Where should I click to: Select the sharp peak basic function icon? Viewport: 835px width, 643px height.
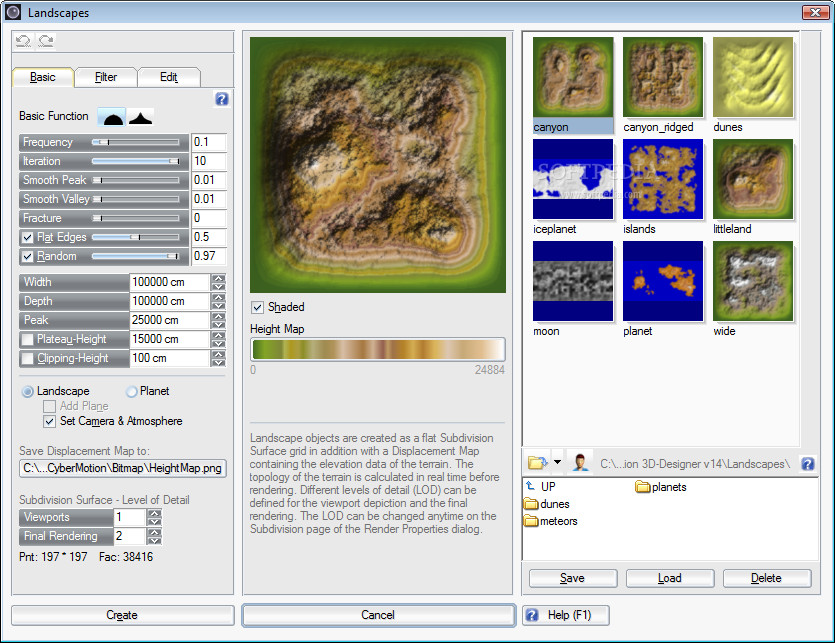[140, 117]
